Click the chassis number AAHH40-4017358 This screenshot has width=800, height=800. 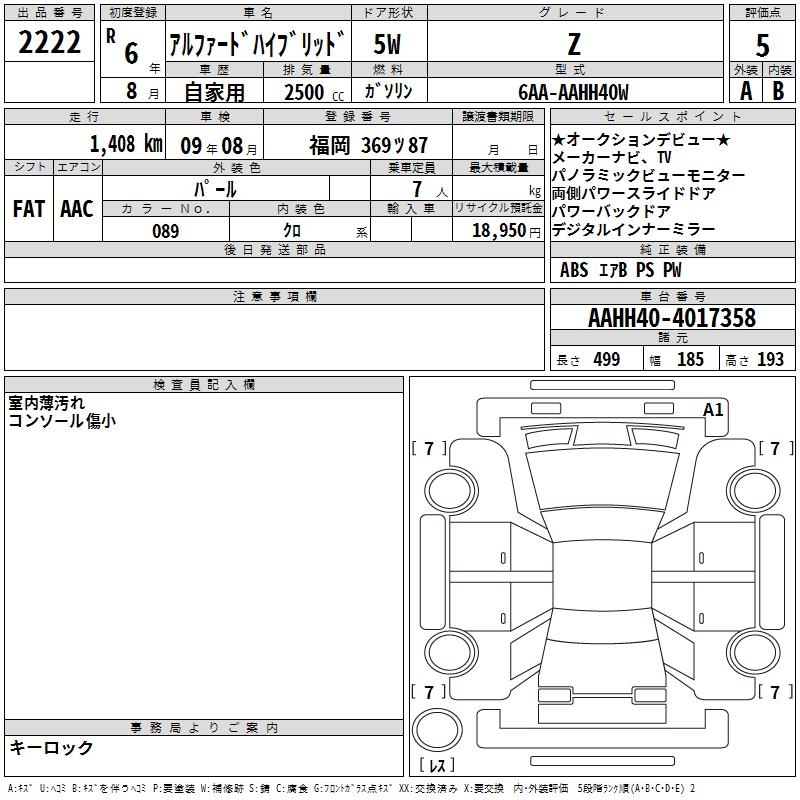point(671,319)
